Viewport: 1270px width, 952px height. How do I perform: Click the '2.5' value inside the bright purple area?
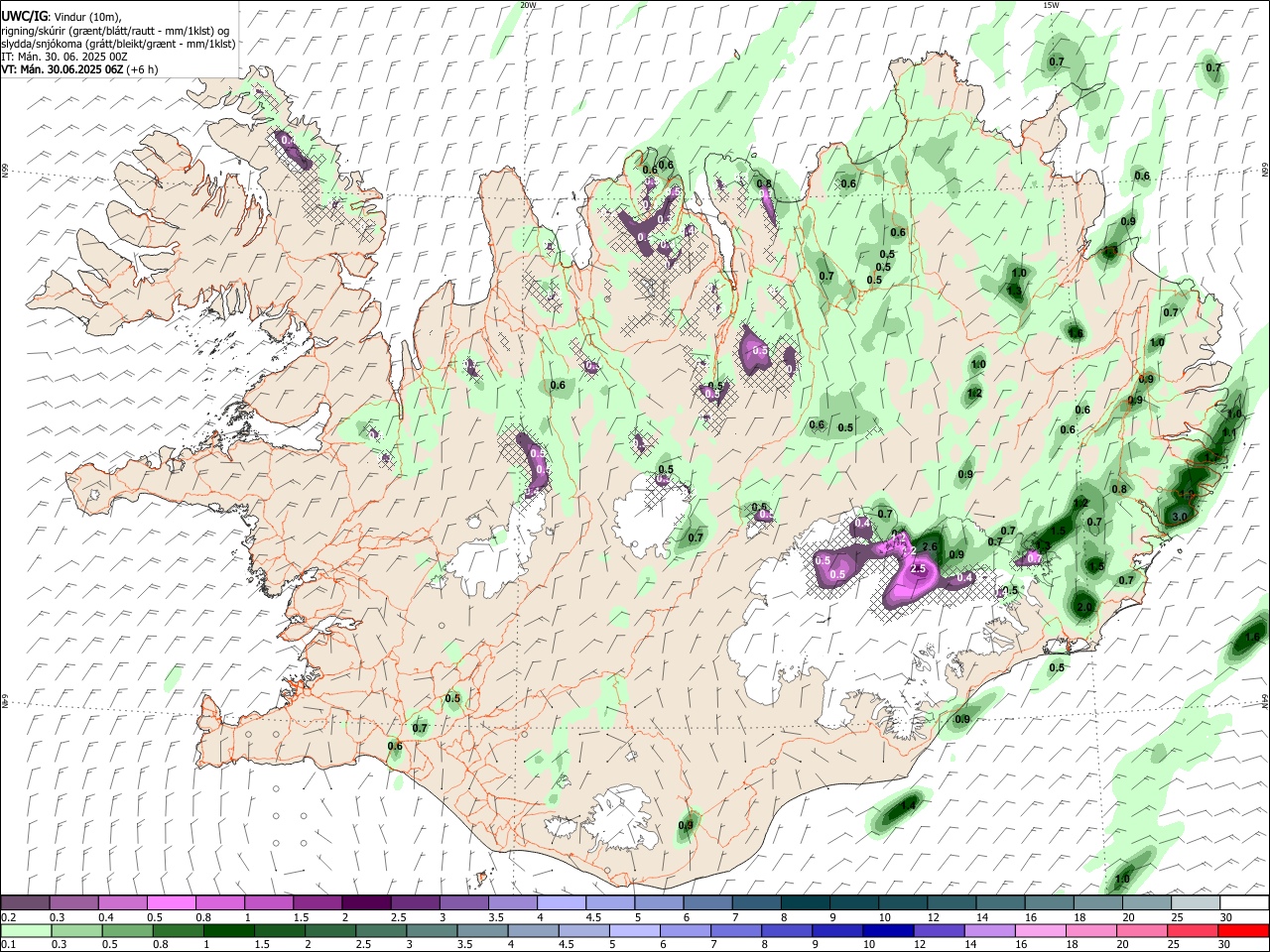point(918,568)
